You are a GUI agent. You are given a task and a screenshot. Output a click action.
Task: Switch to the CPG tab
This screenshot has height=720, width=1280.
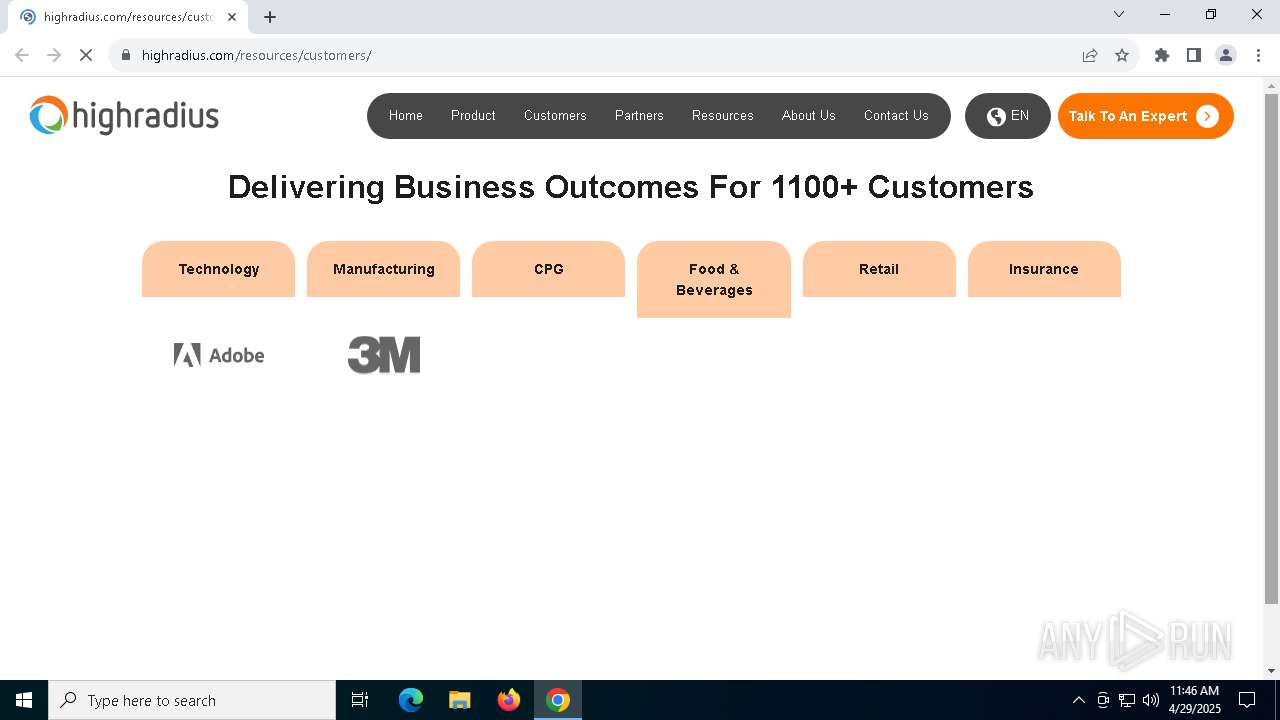(549, 269)
